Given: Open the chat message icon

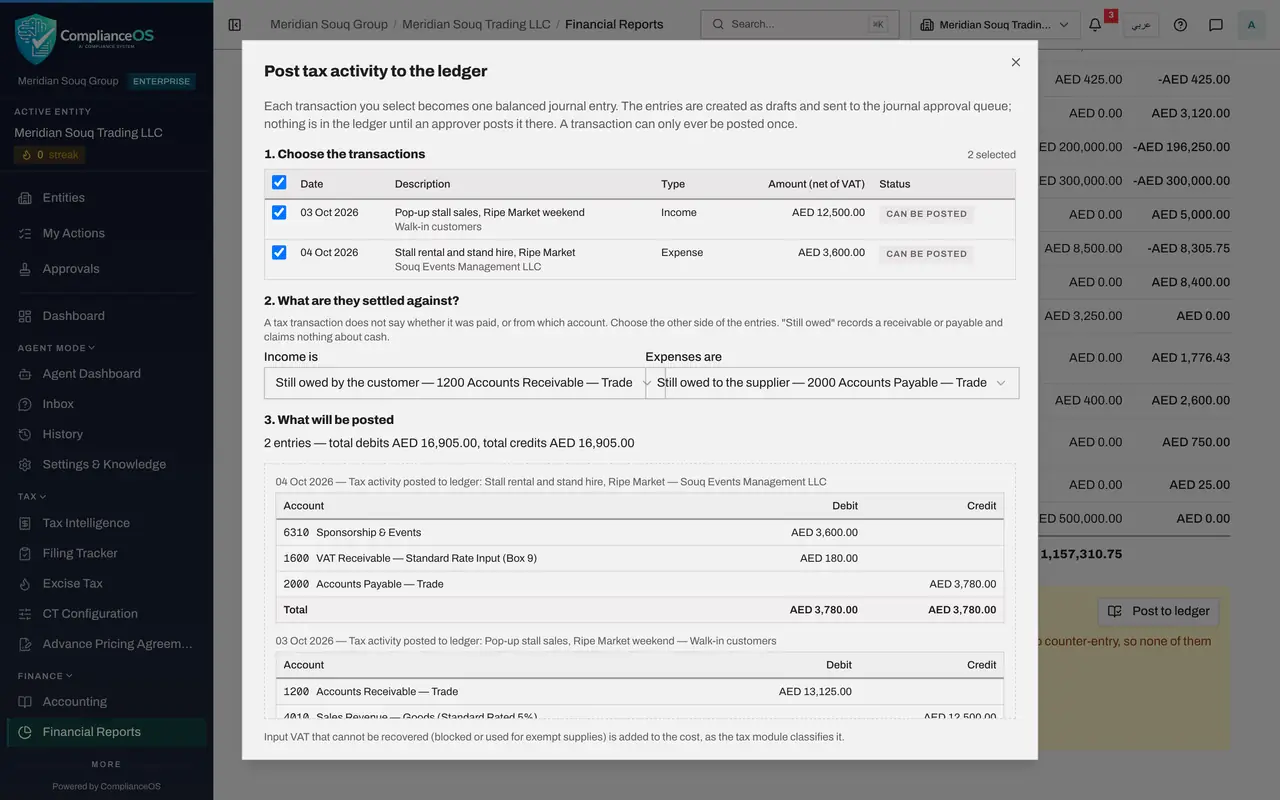Looking at the screenshot, I should coord(1216,24).
